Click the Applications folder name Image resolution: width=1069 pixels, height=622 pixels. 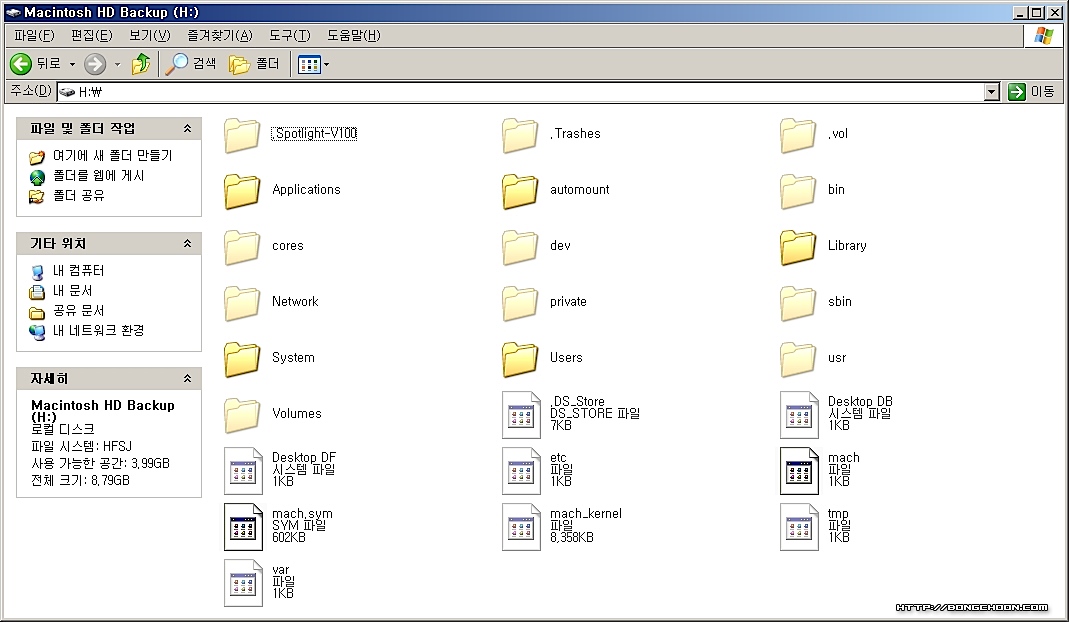[x=306, y=190]
